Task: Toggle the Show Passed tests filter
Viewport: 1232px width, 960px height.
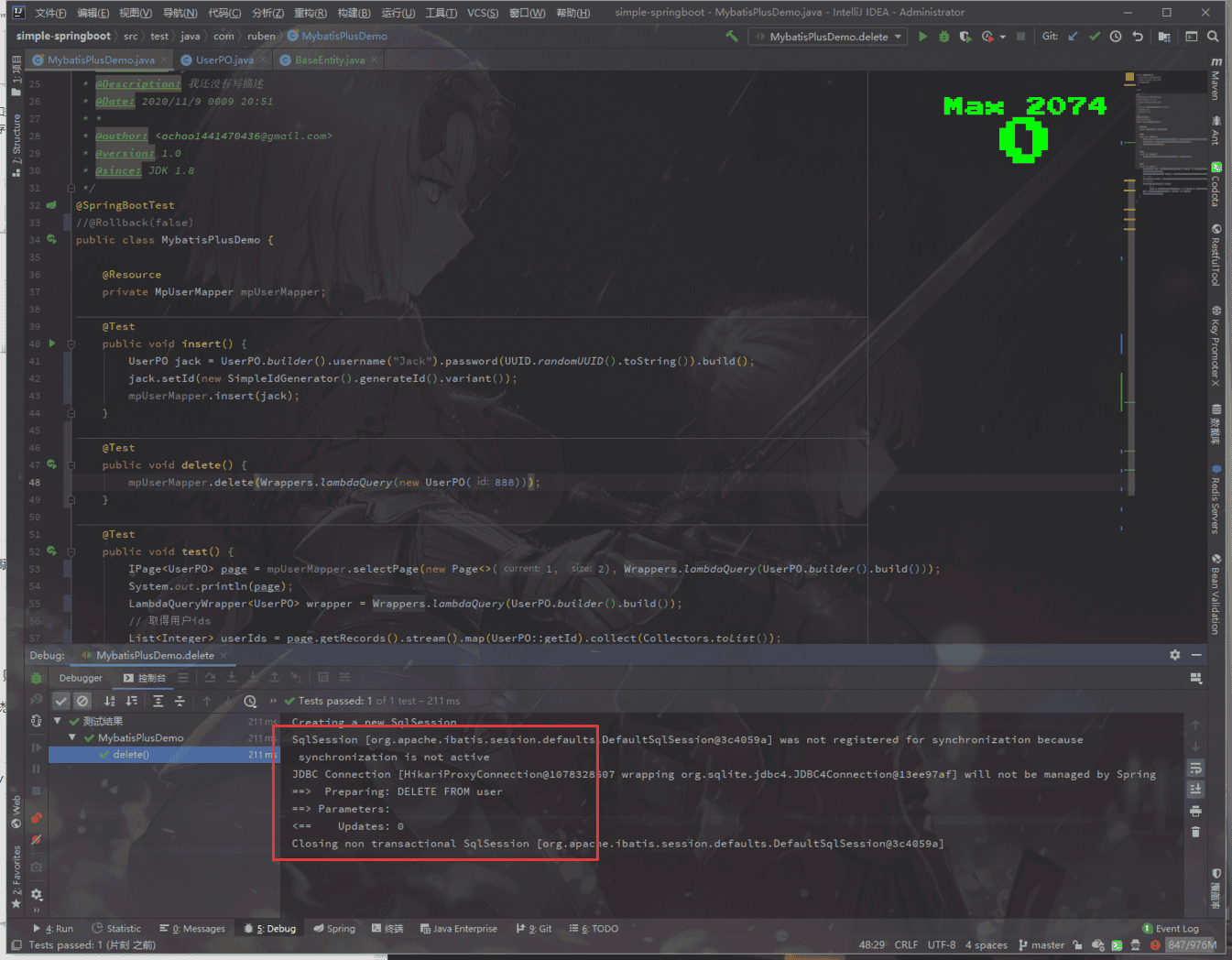Action: coord(61,701)
